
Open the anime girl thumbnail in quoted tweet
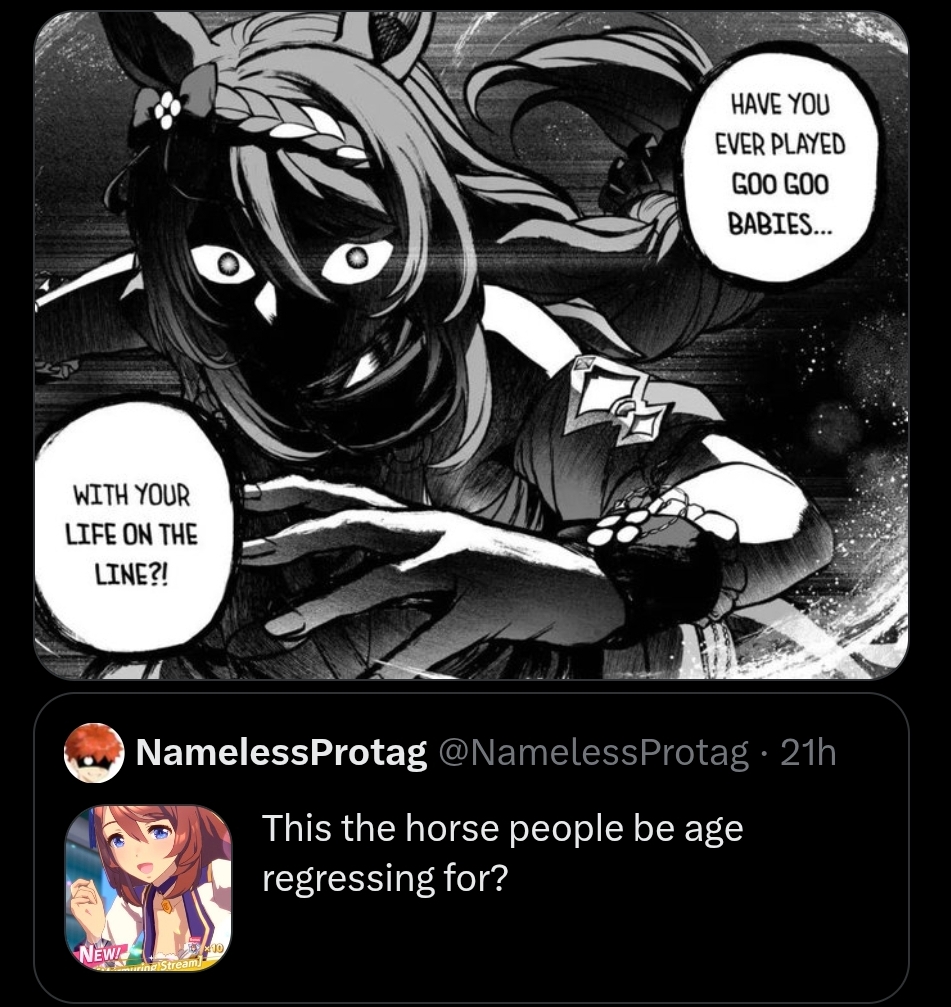click(x=148, y=887)
